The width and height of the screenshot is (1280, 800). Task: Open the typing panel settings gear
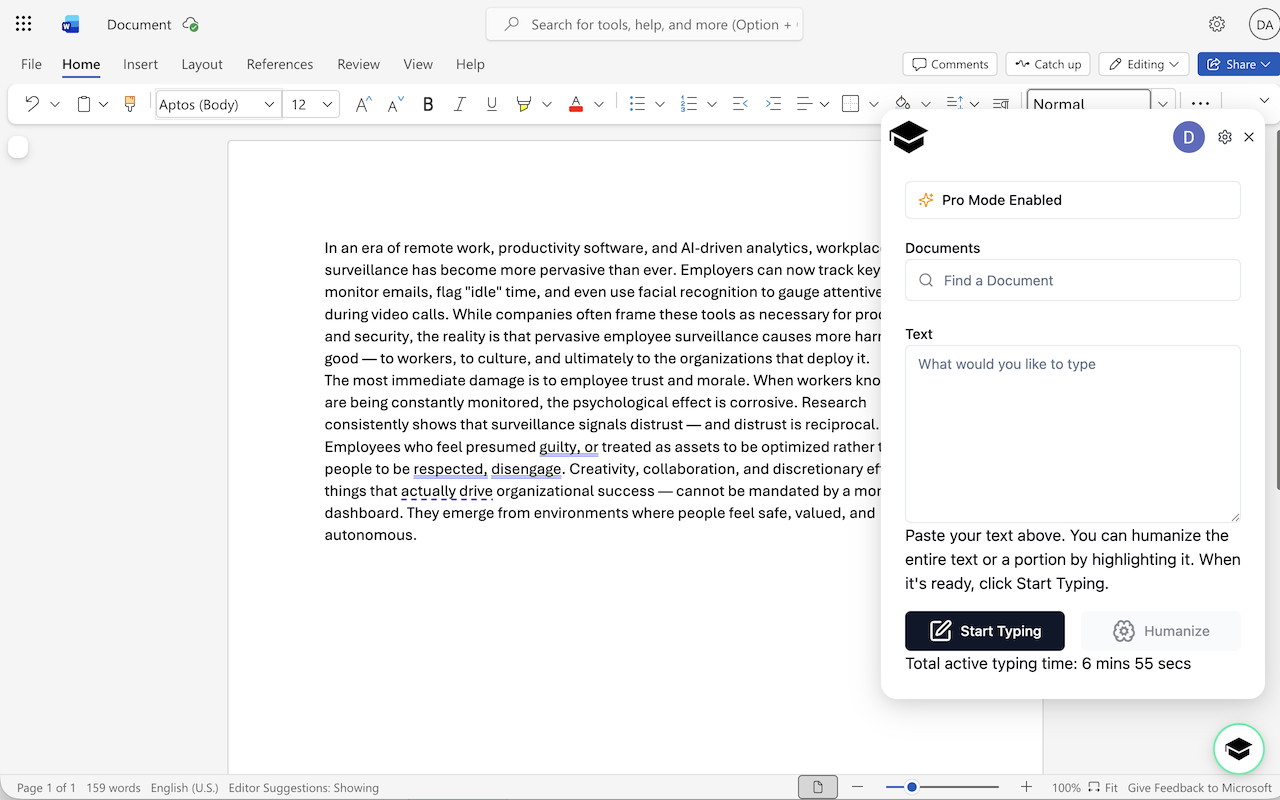coord(1225,137)
